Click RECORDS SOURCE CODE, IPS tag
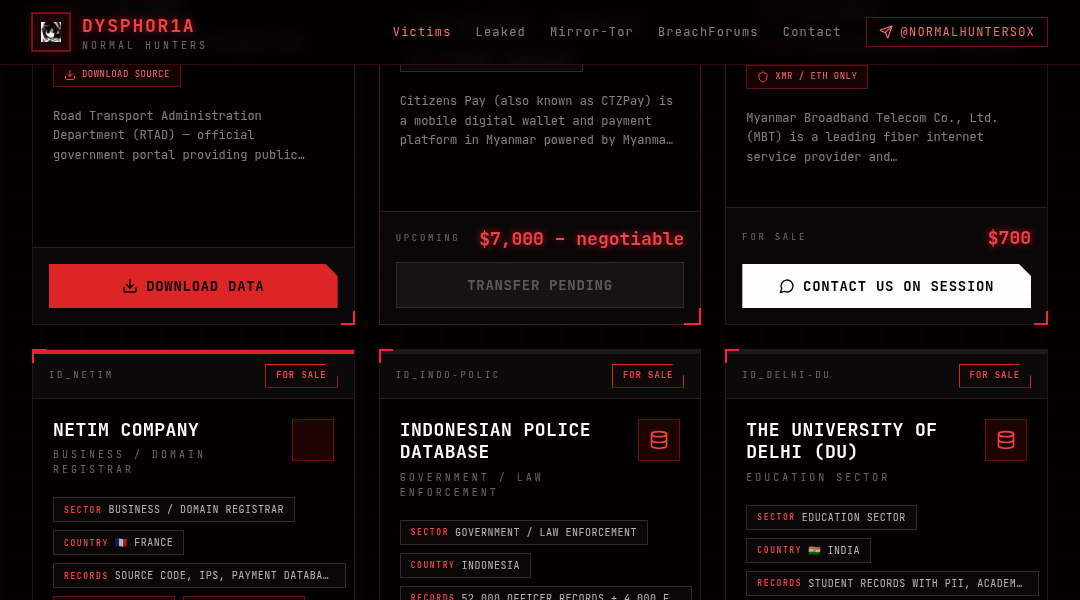Image resolution: width=1080 pixels, height=600 pixels. pyautogui.click(x=199, y=575)
